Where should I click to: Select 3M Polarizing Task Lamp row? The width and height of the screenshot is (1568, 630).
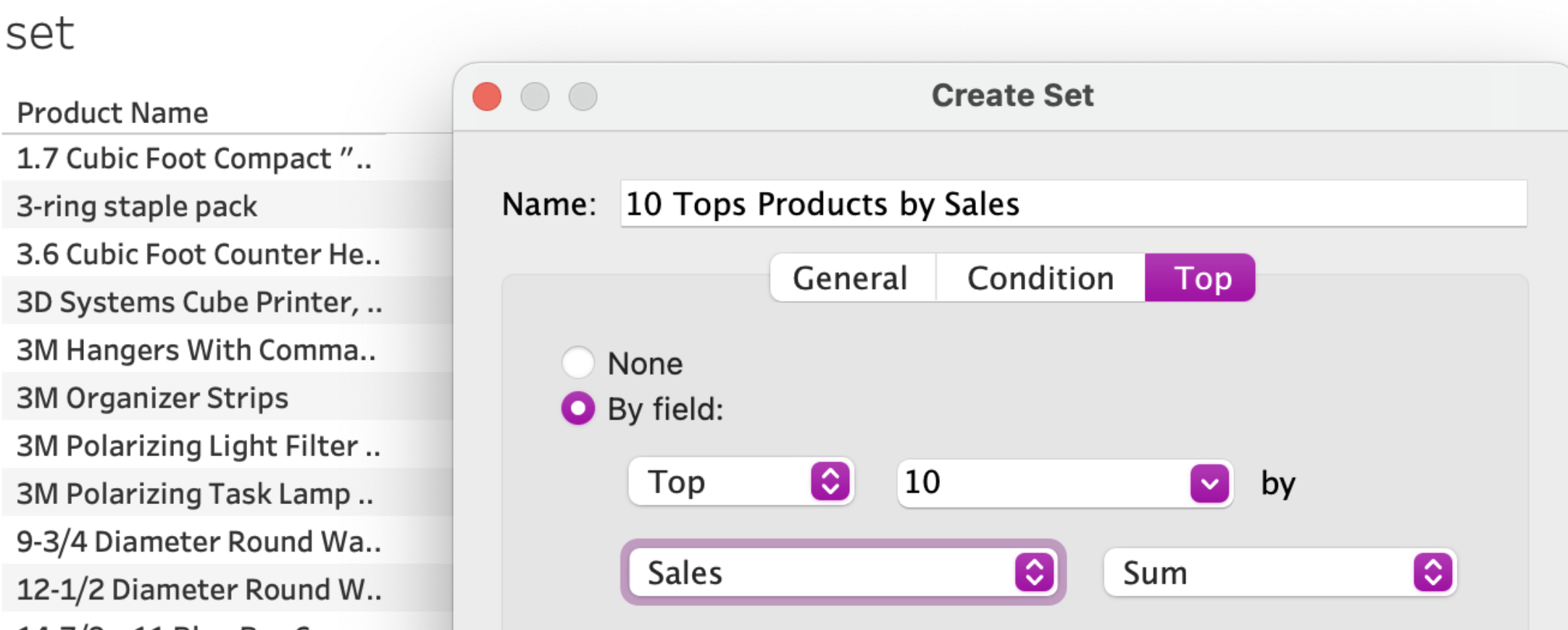(195, 494)
